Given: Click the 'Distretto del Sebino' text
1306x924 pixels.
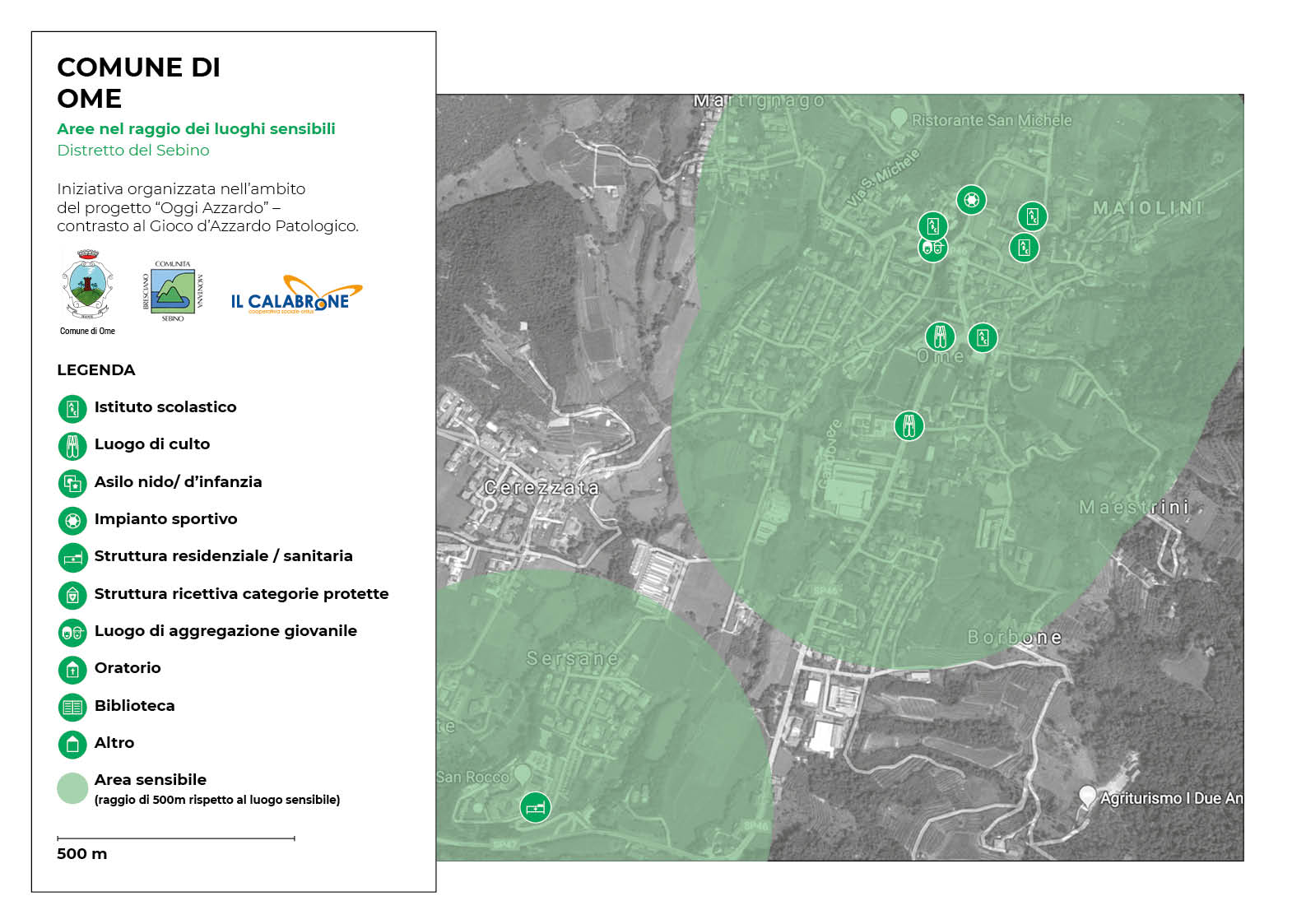Looking at the screenshot, I should (x=133, y=150).
